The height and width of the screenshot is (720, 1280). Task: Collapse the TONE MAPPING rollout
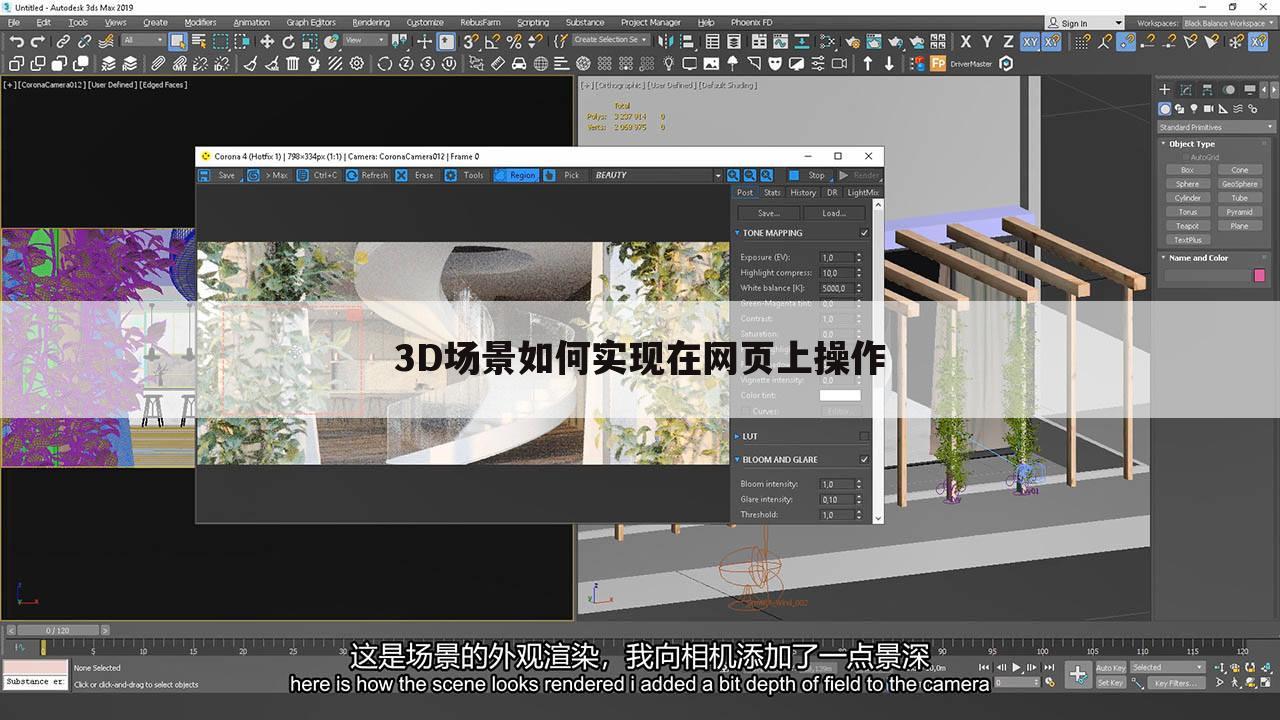click(738, 232)
